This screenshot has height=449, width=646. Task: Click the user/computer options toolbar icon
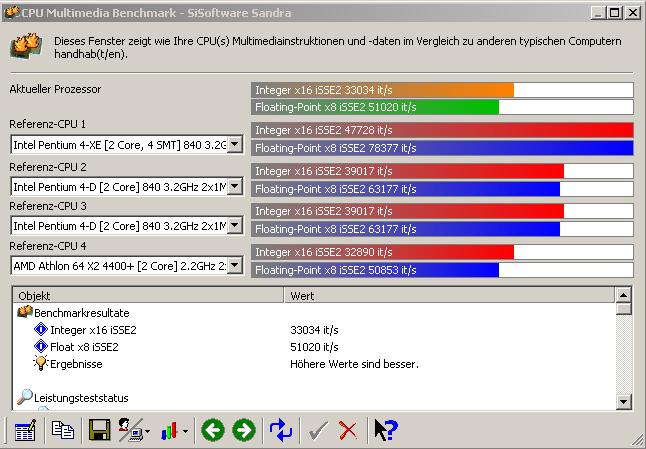coord(130,430)
